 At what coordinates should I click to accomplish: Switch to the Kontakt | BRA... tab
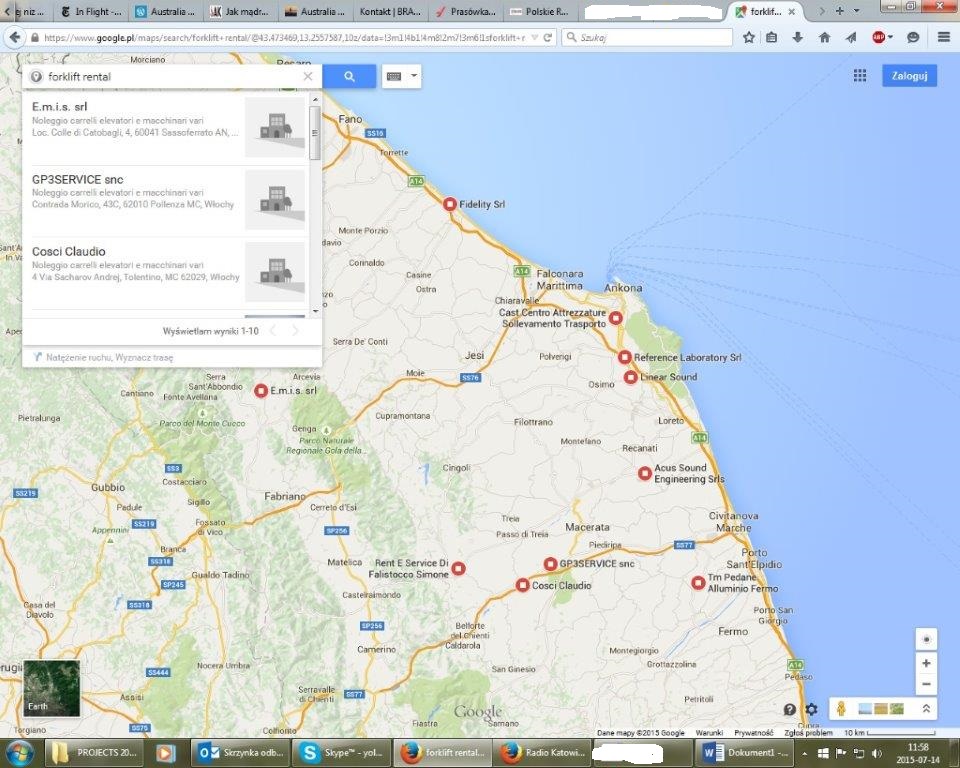[x=389, y=12]
